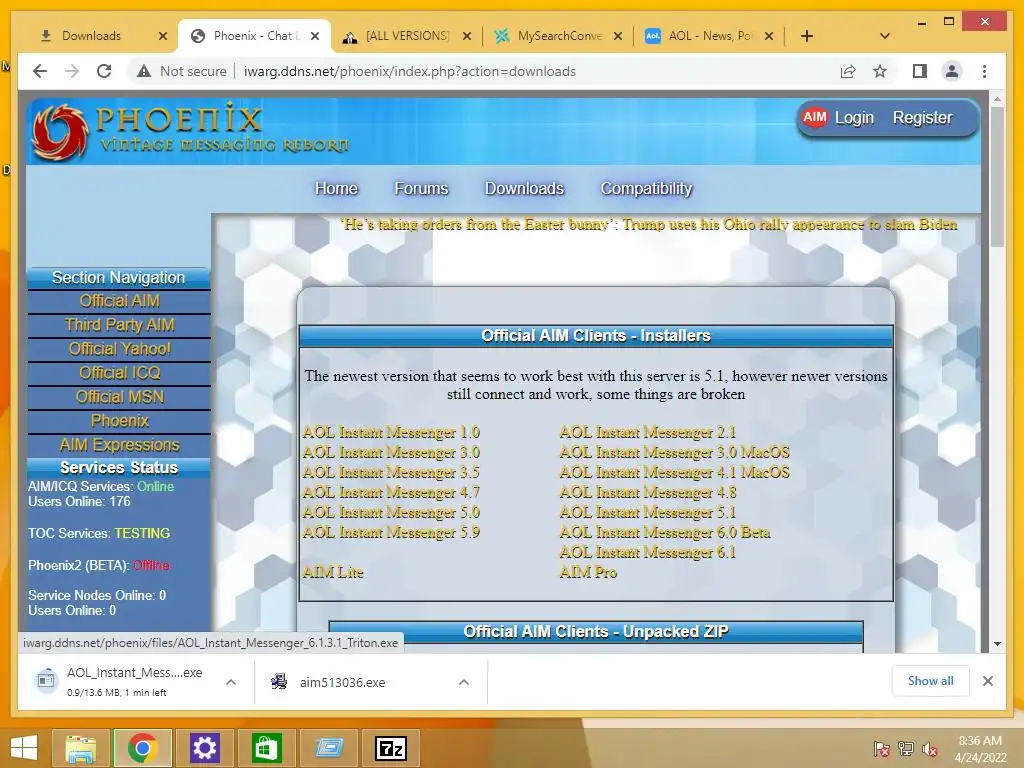Select Phoenix in sidebar navigation

120,421
